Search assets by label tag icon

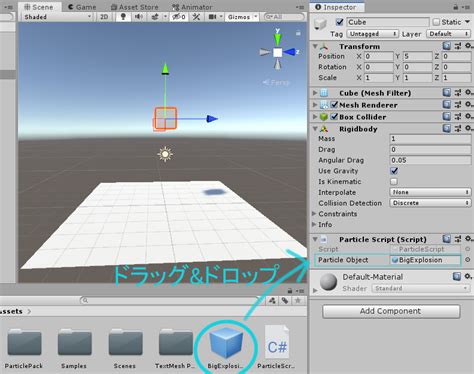(x=285, y=301)
